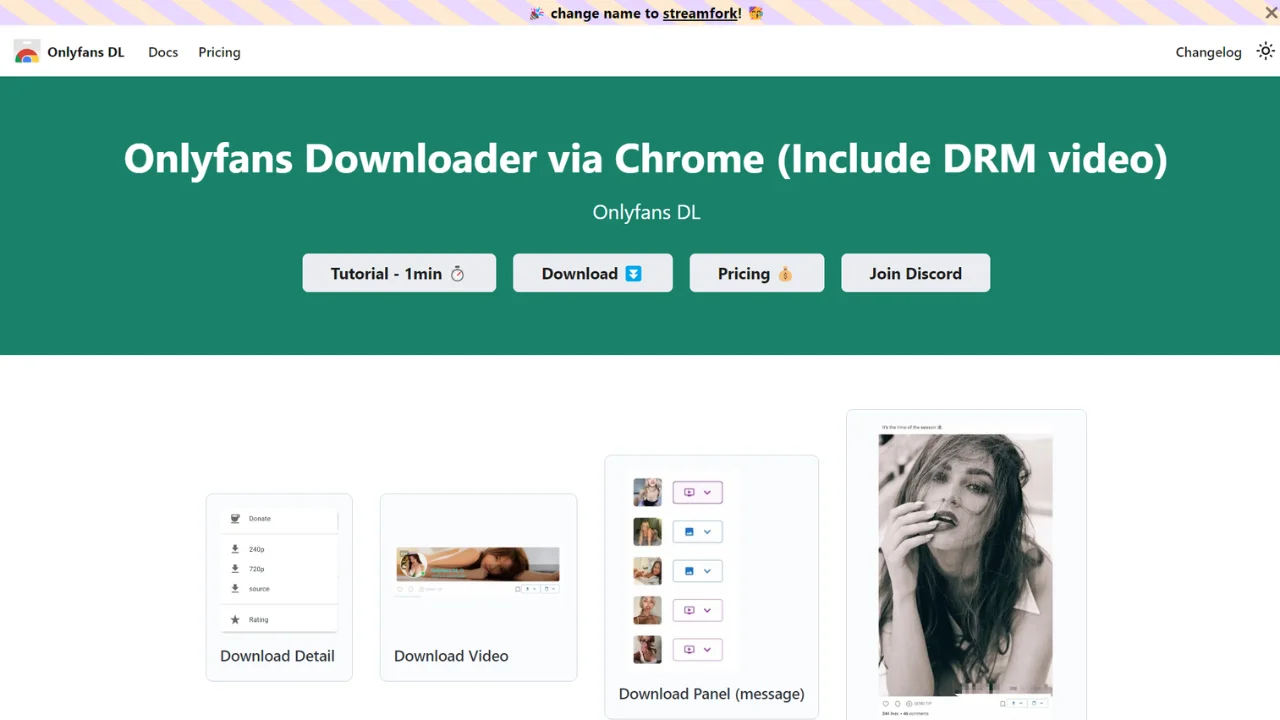Toggle the light/dark theme sun icon
Image resolution: width=1280 pixels, height=720 pixels.
[1266, 52]
